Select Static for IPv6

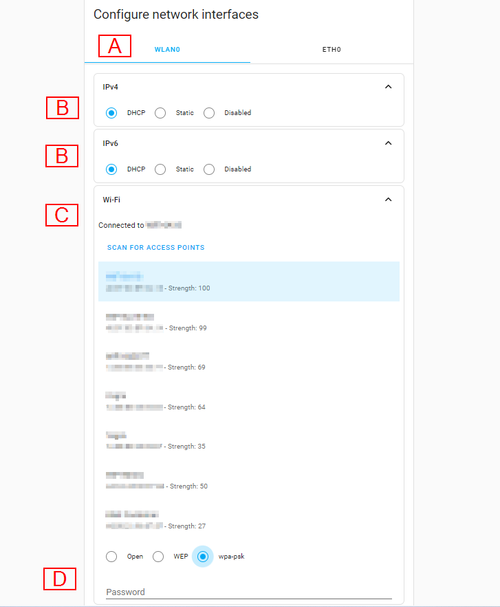160,170
